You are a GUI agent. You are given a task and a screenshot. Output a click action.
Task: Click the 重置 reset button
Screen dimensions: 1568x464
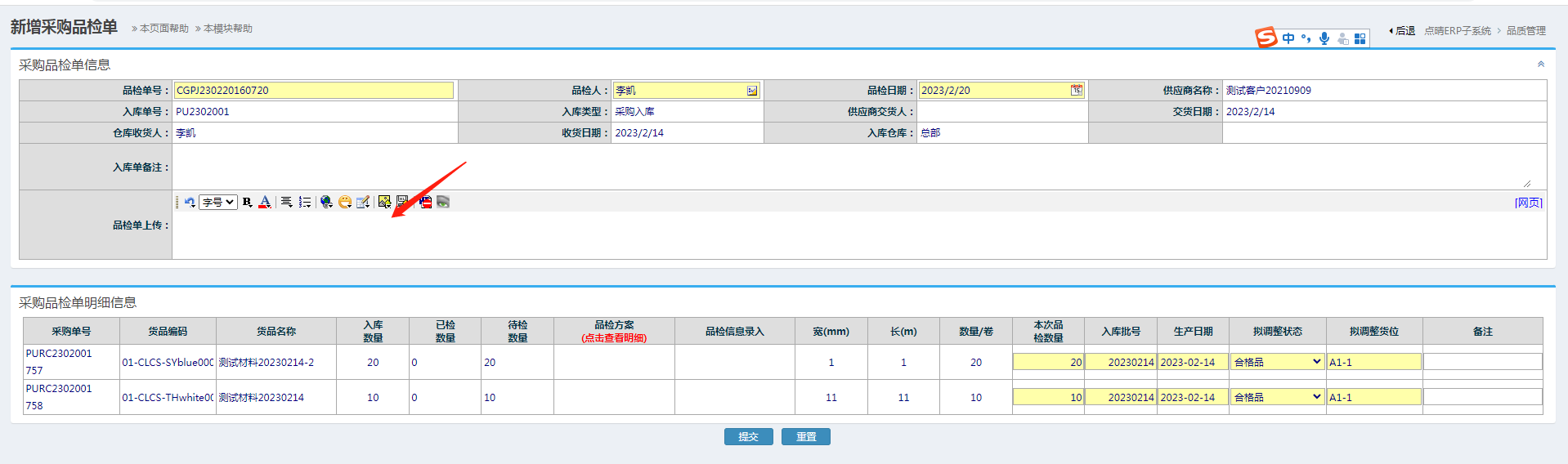pyautogui.click(x=806, y=437)
